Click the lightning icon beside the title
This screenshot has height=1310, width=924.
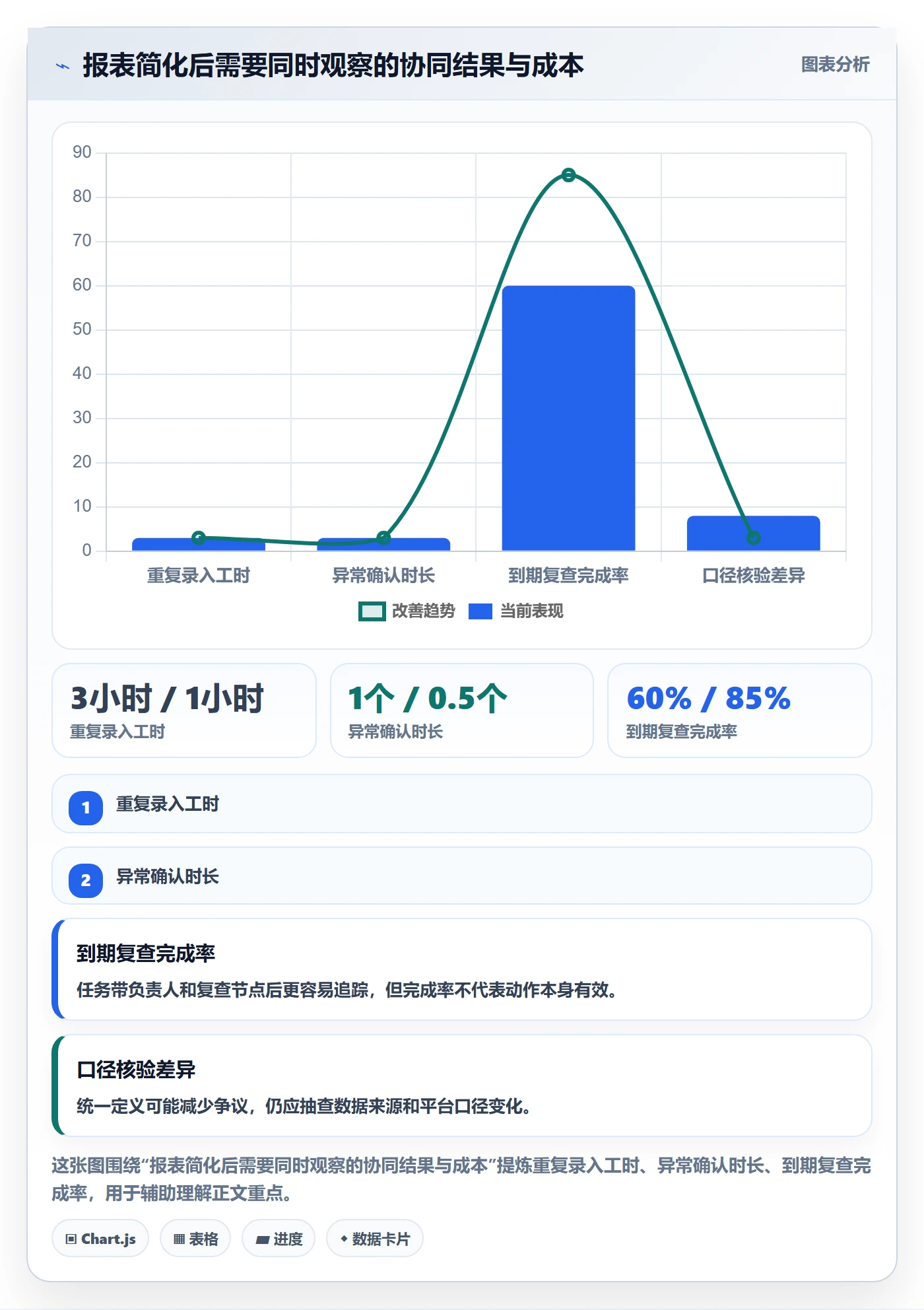pyautogui.click(x=63, y=66)
